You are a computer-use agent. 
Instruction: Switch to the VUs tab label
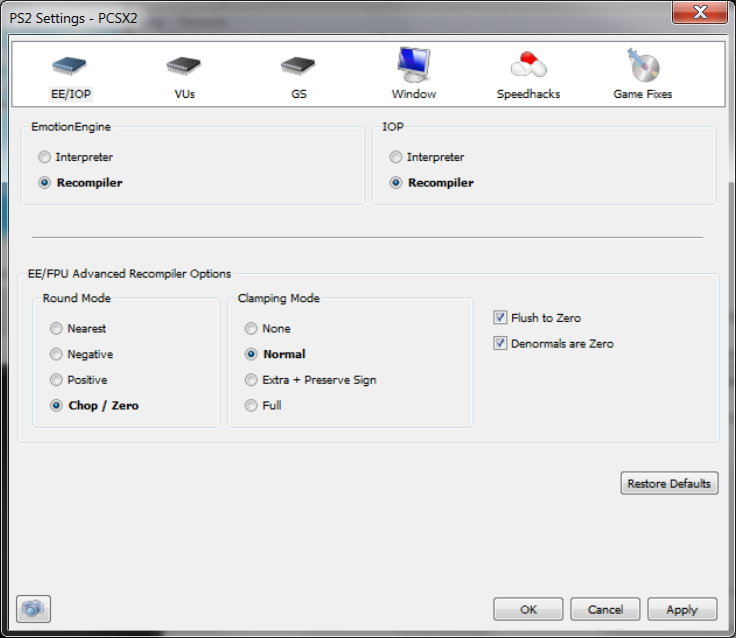pyautogui.click(x=184, y=94)
